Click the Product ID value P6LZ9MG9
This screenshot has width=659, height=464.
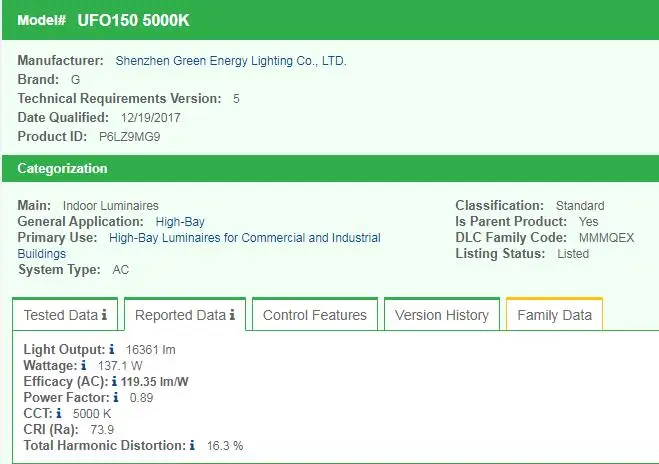pos(129,136)
